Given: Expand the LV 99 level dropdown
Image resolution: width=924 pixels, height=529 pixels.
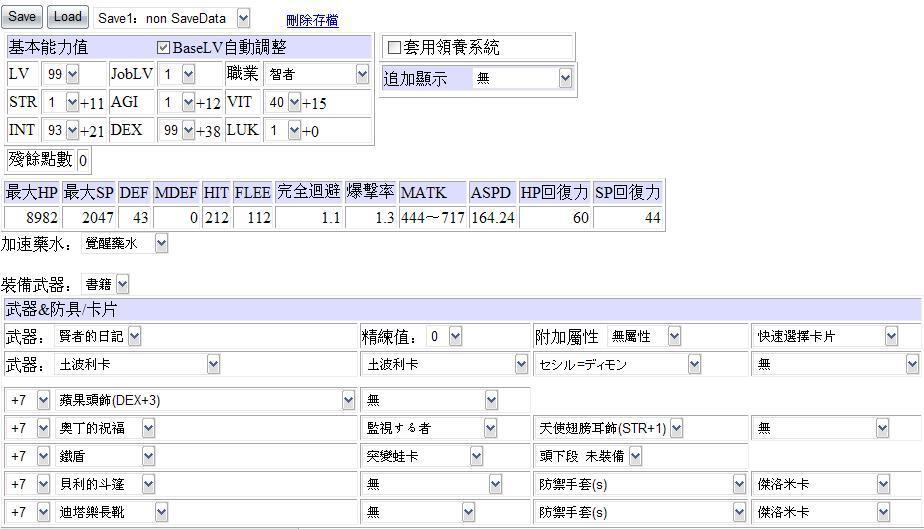Looking at the screenshot, I should (60, 74).
